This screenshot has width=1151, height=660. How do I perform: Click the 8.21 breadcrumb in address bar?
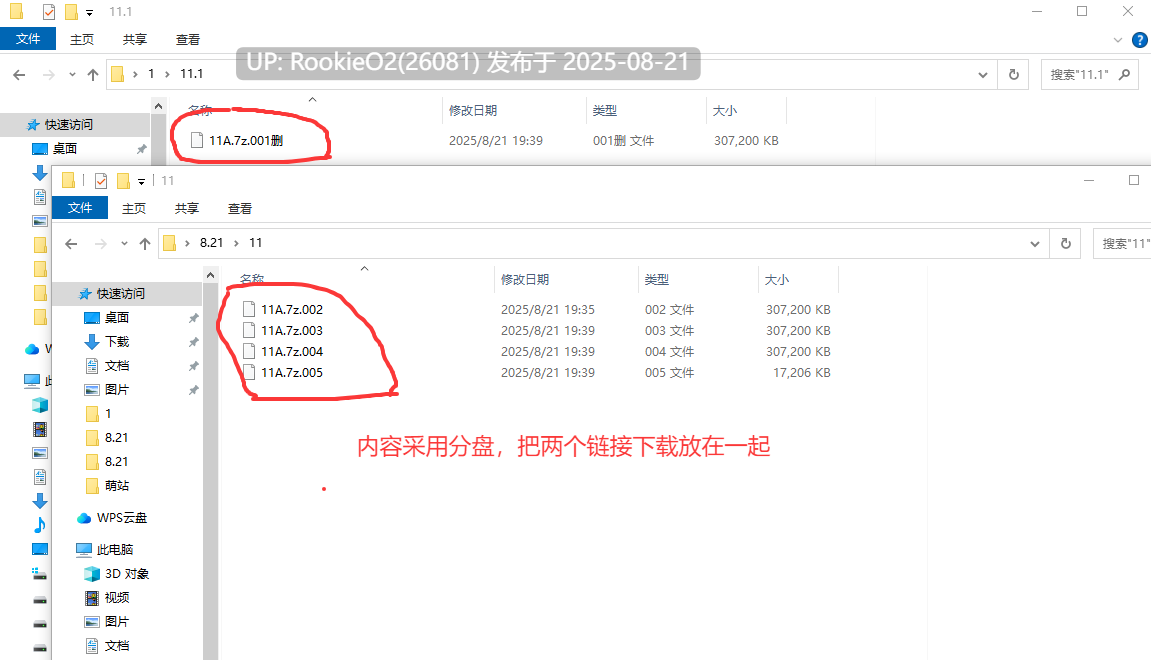click(211, 243)
